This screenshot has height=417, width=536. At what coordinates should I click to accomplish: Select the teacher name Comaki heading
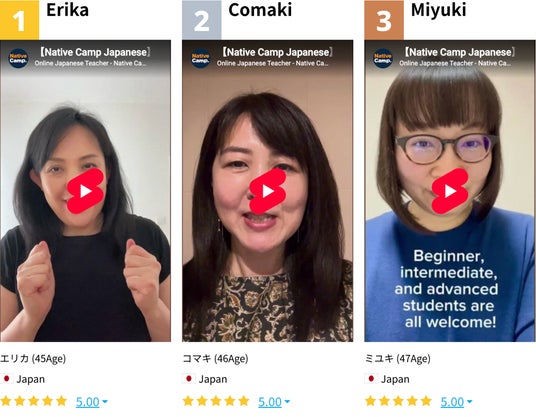click(260, 10)
